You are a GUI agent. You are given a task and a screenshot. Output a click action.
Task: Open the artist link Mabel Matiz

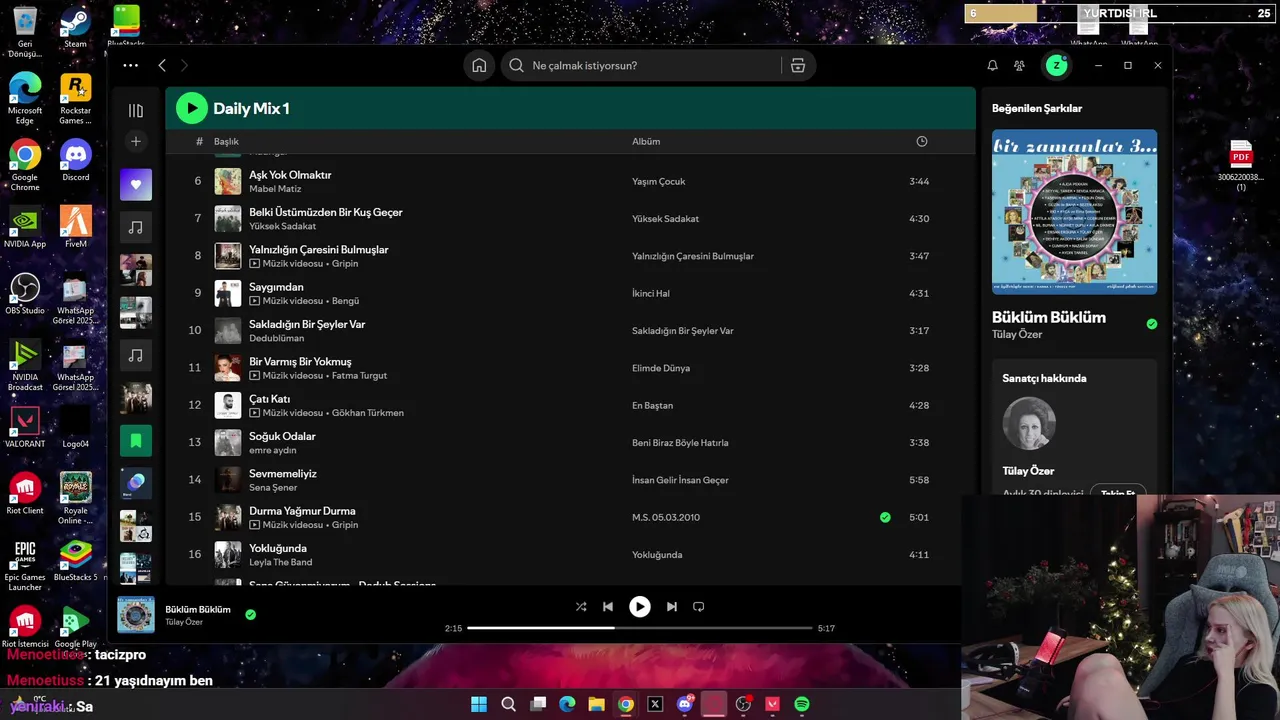275,189
